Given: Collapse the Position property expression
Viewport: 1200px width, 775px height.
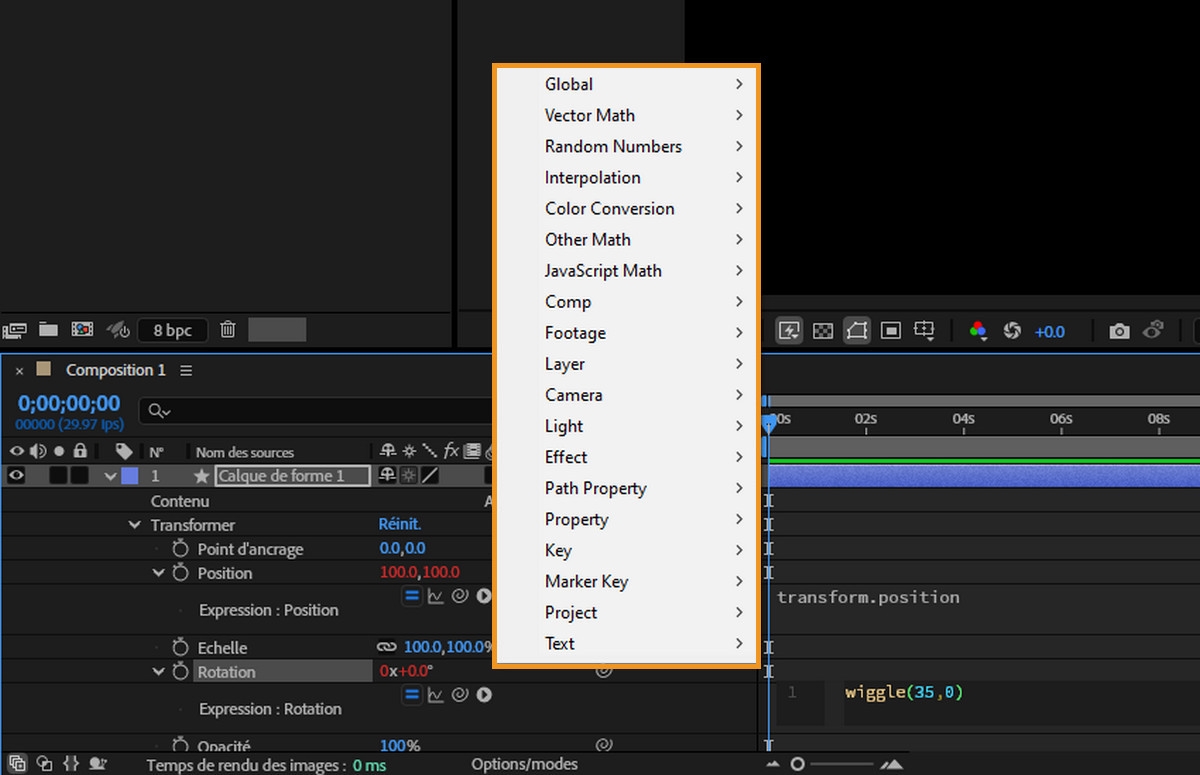Looking at the screenshot, I should pyautogui.click(x=158, y=573).
